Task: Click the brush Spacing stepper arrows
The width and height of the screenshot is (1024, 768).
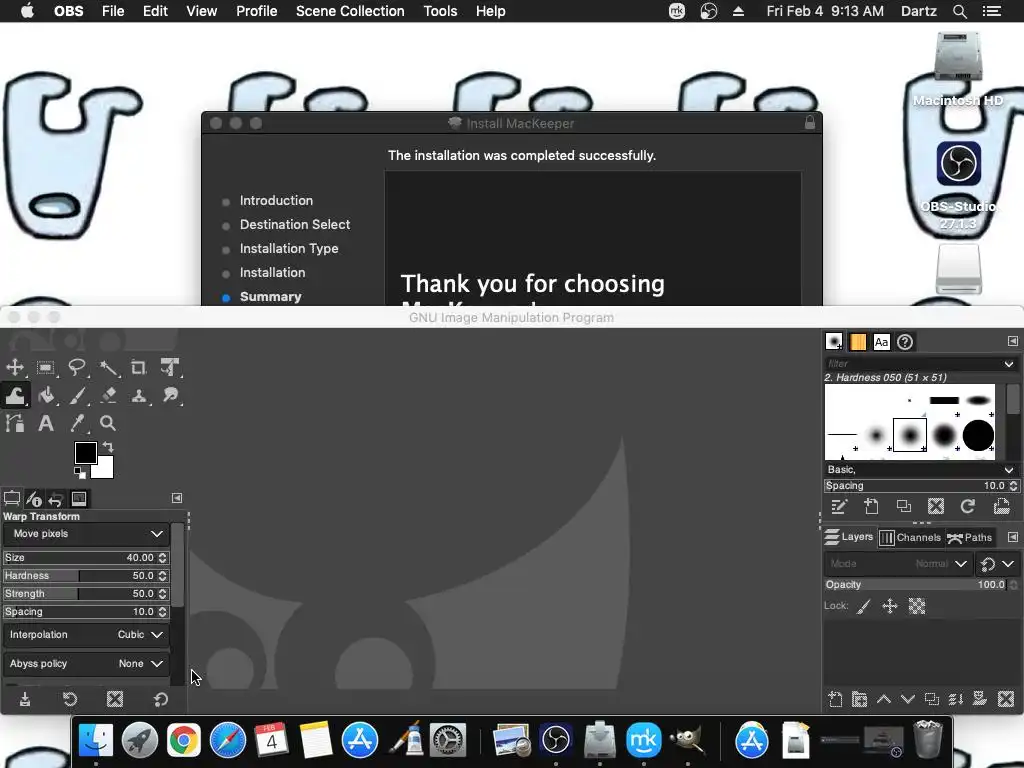Action: pyautogui.click(x=1013, y=486)
